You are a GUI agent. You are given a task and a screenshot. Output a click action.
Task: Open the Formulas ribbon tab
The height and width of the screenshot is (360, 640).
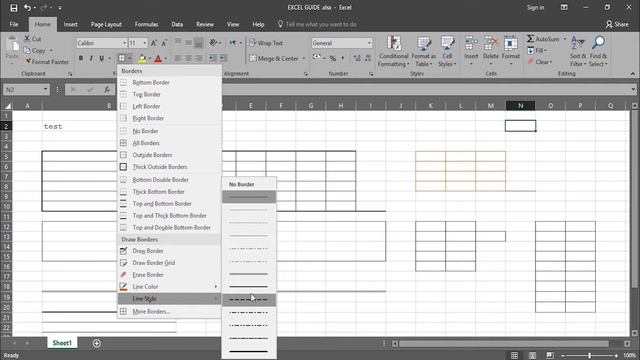146,24
